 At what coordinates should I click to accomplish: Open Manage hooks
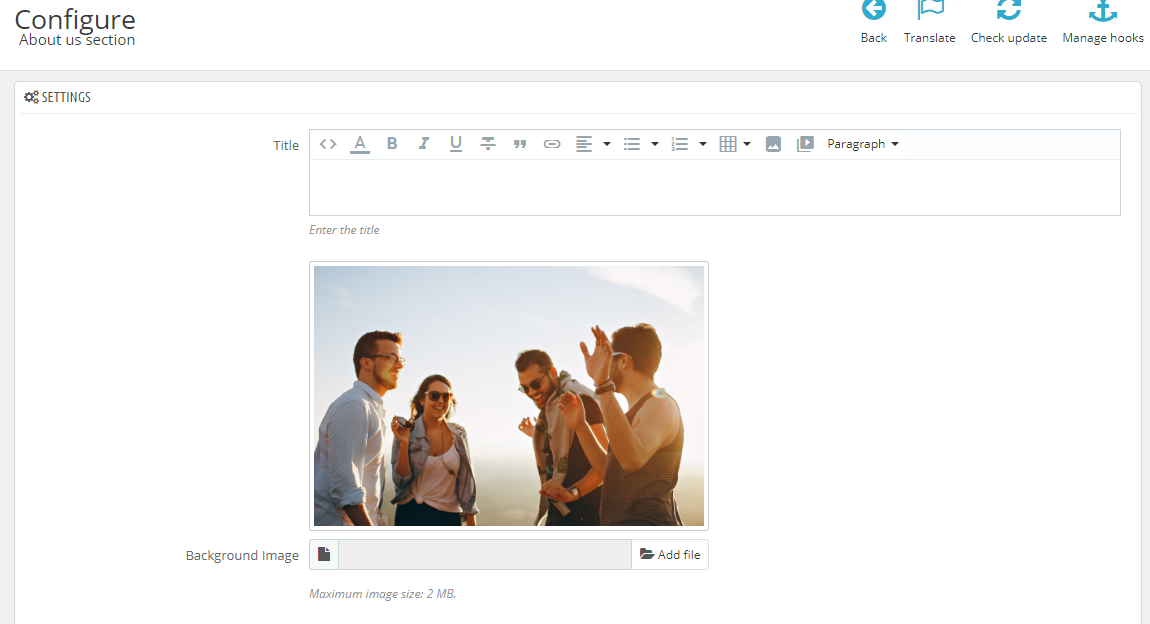tap(1103, 22)
